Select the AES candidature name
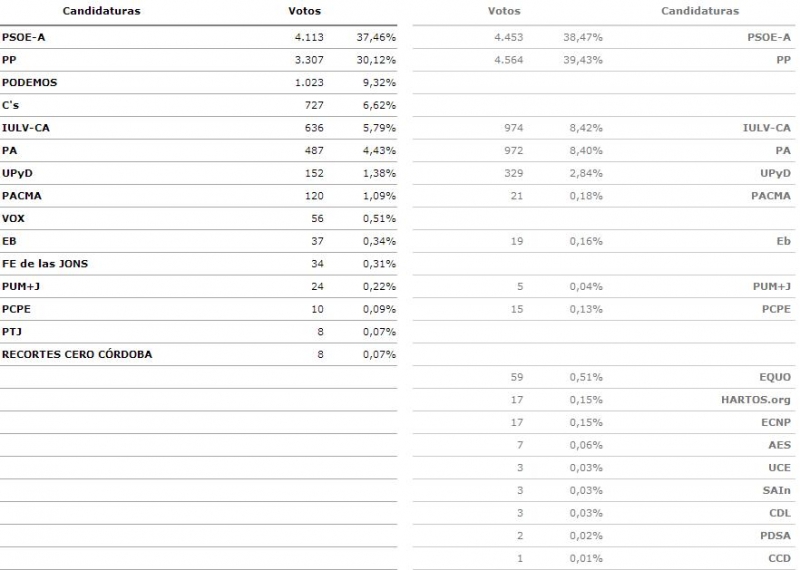The width and height of the screenshot is (800, 570). (x=779, y=445)
